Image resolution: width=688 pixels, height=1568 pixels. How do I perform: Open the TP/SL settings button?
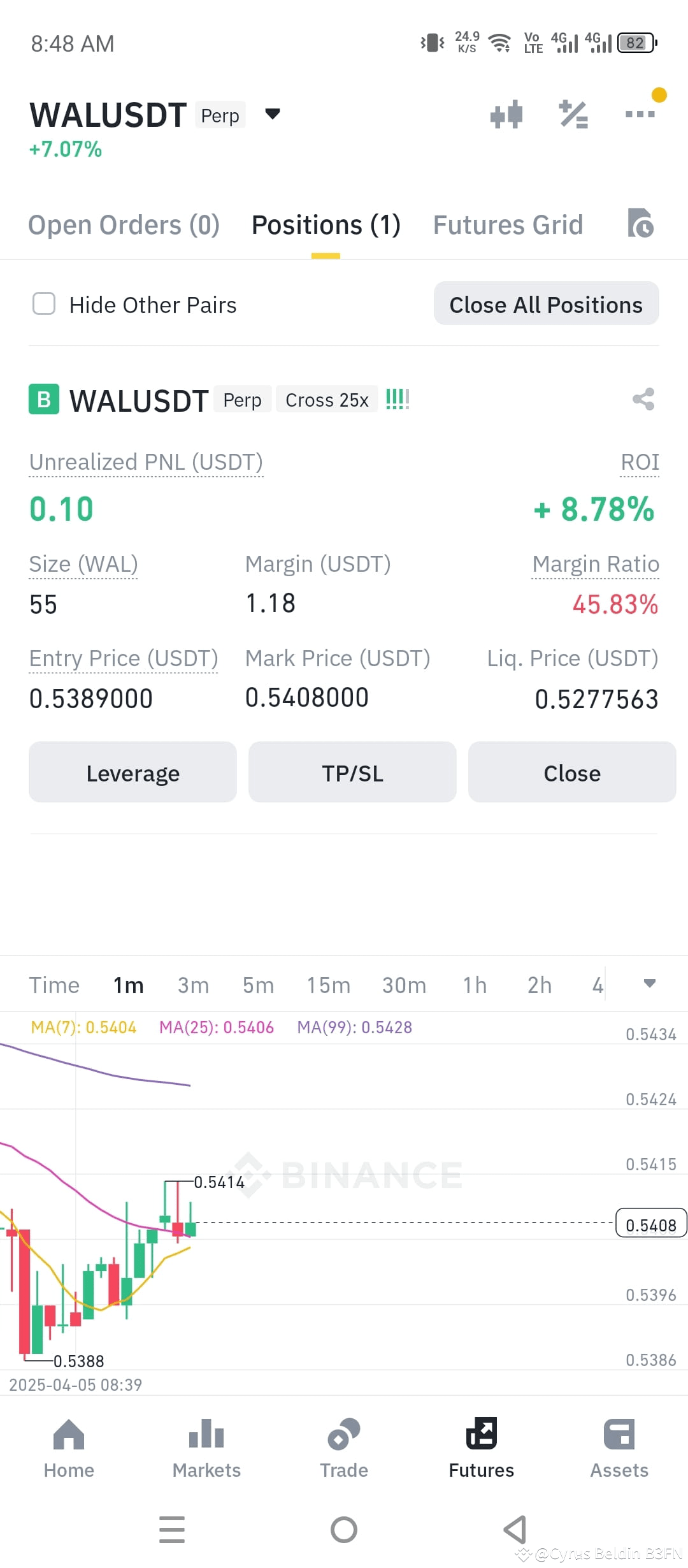tap(352, 772)
